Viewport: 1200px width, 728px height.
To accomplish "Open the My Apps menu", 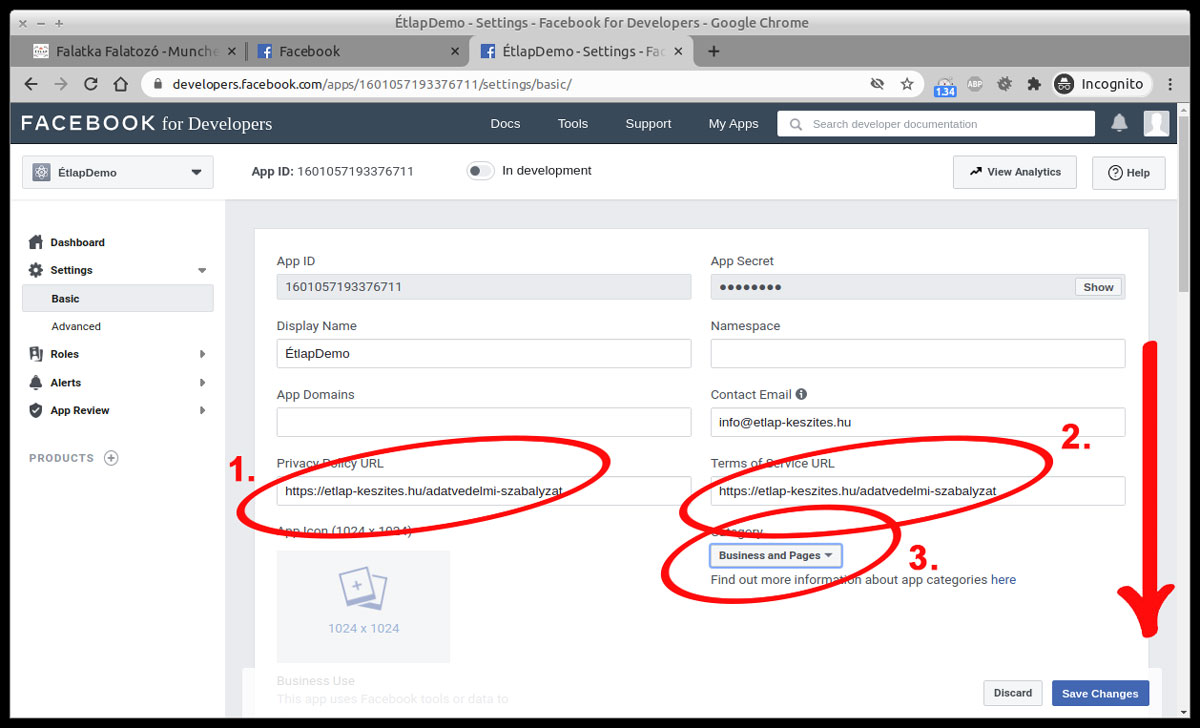I will [733, 124].
